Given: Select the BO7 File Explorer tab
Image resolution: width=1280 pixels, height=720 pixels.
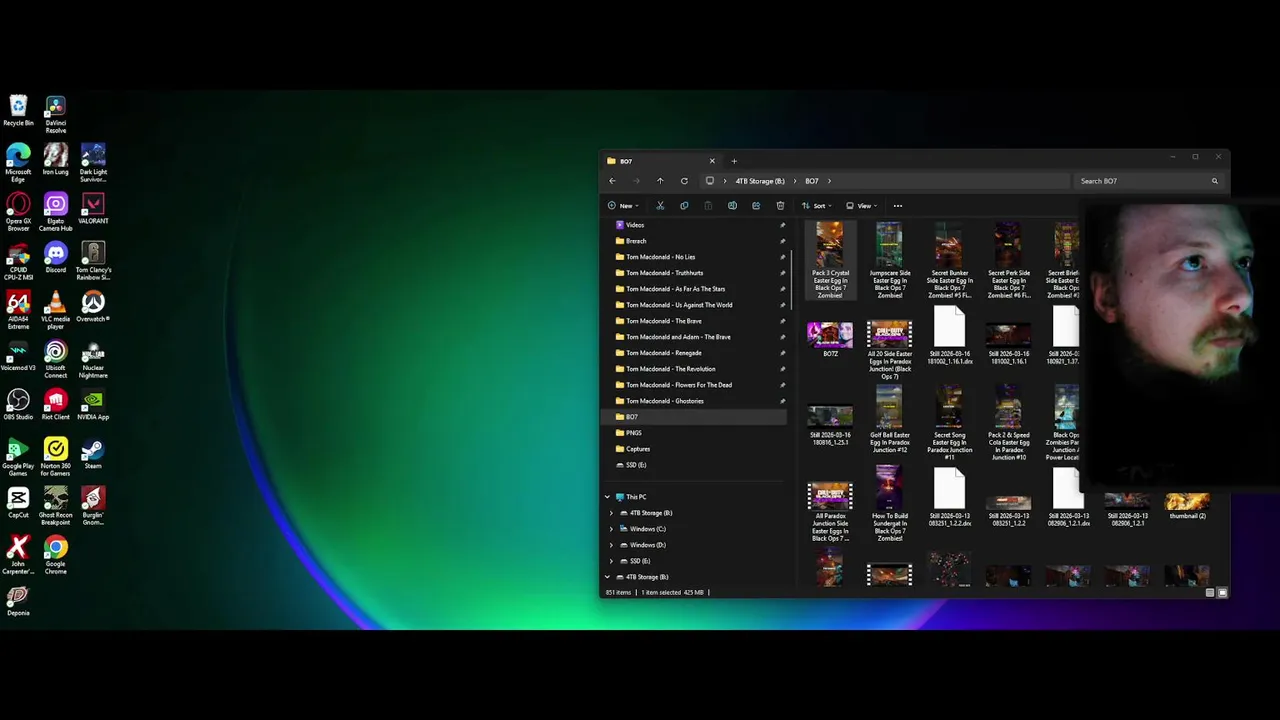Looking at the screenshot, I should [x=661, y=161].
